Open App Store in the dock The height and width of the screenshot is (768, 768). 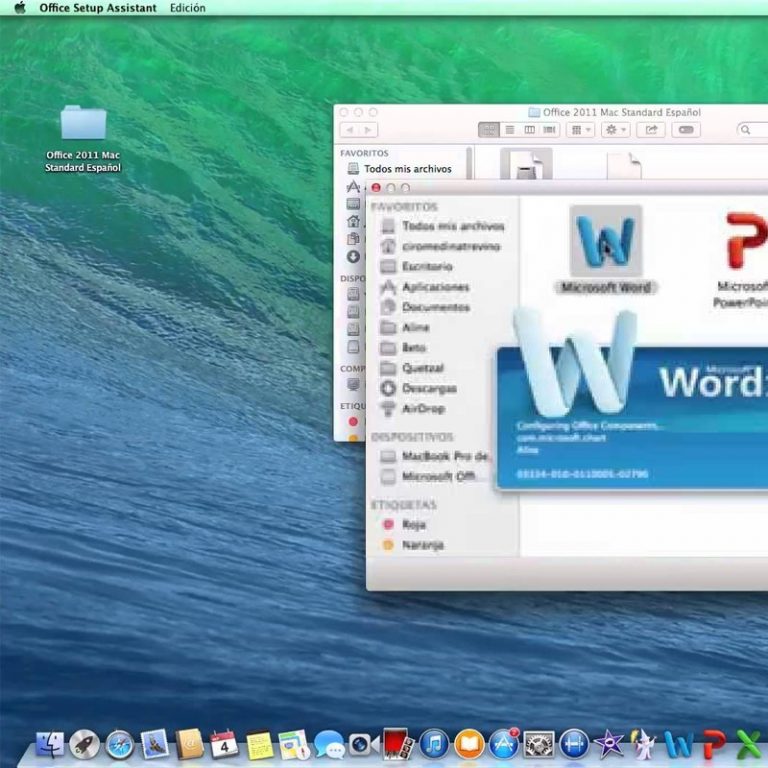tap(503, 744)
